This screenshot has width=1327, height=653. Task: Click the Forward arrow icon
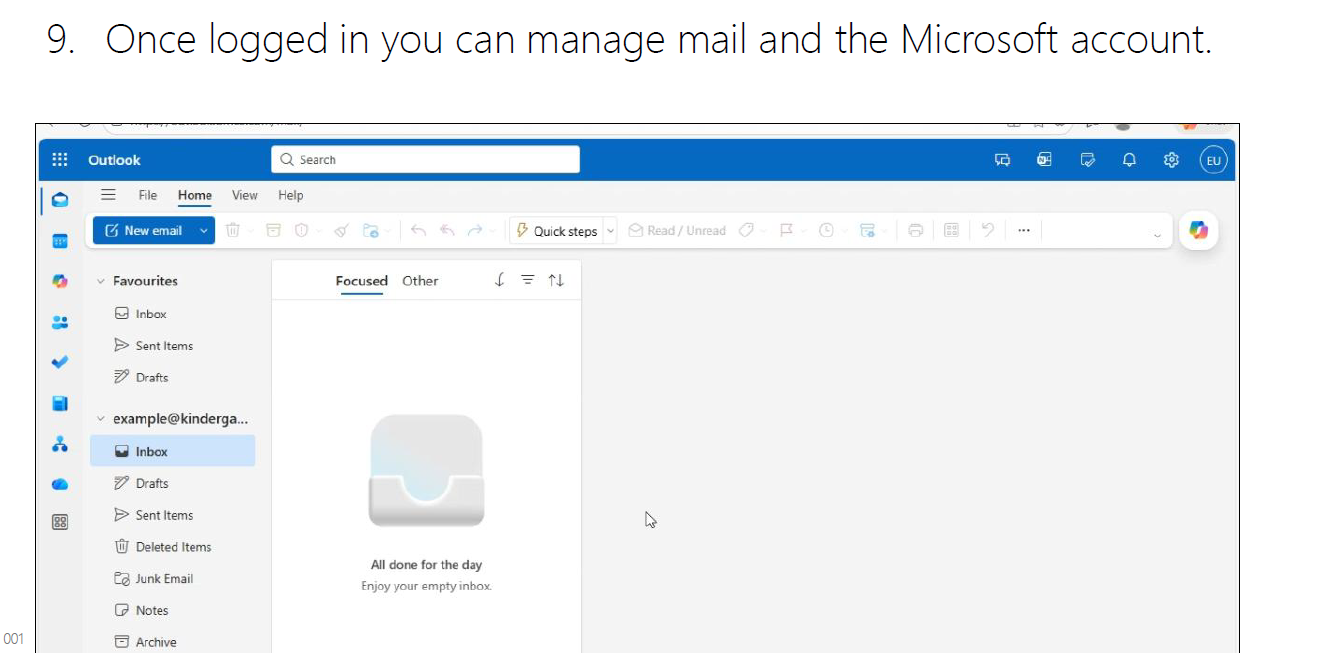tap(476, 230)
